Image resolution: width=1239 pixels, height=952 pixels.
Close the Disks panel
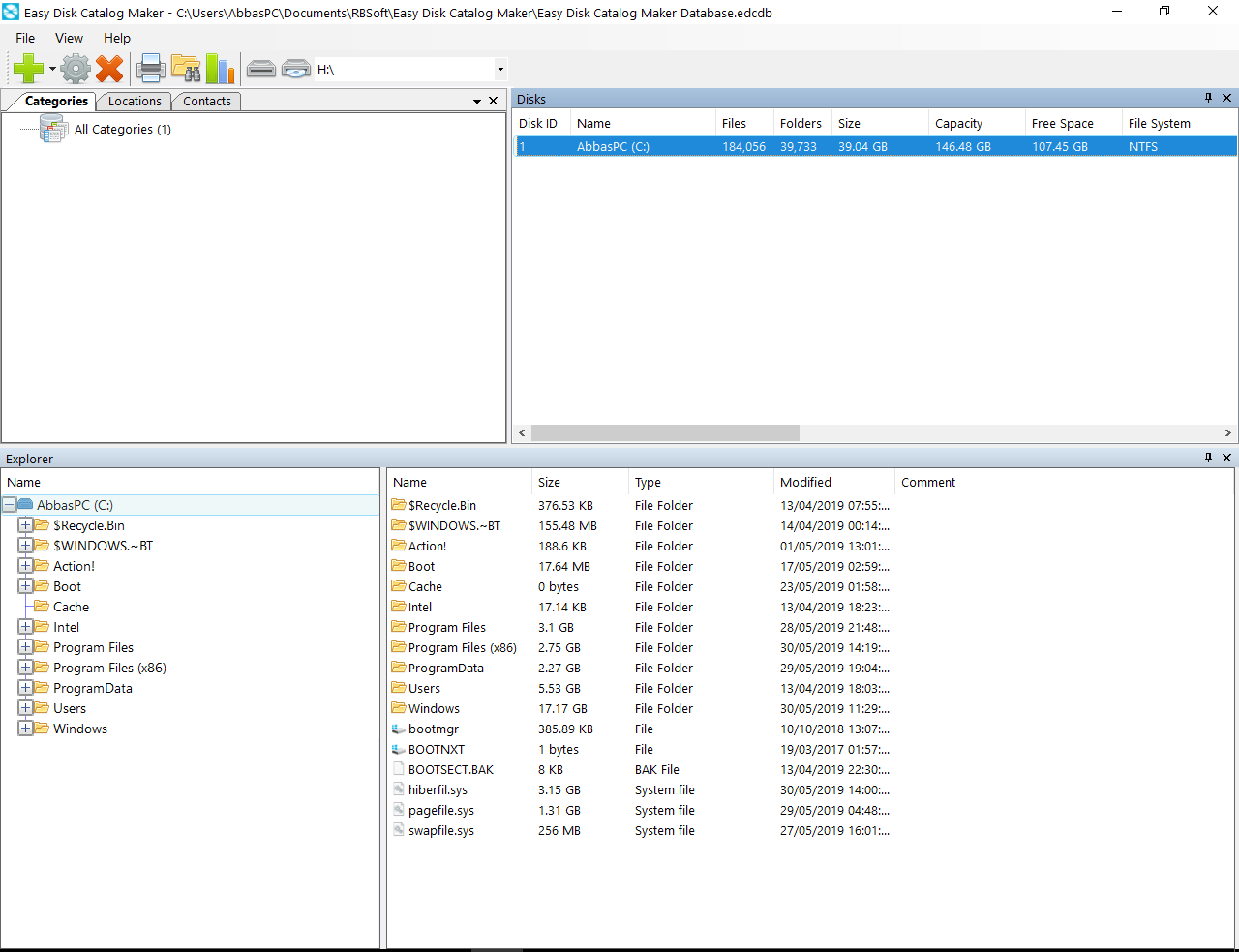pos(1226,98)
